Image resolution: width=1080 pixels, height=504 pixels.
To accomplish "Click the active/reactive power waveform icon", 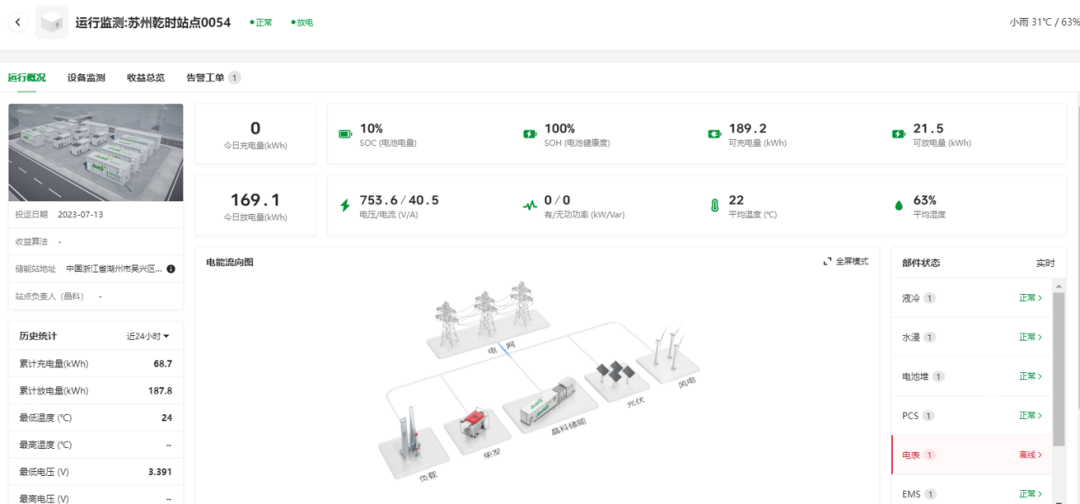I will 530,206.
